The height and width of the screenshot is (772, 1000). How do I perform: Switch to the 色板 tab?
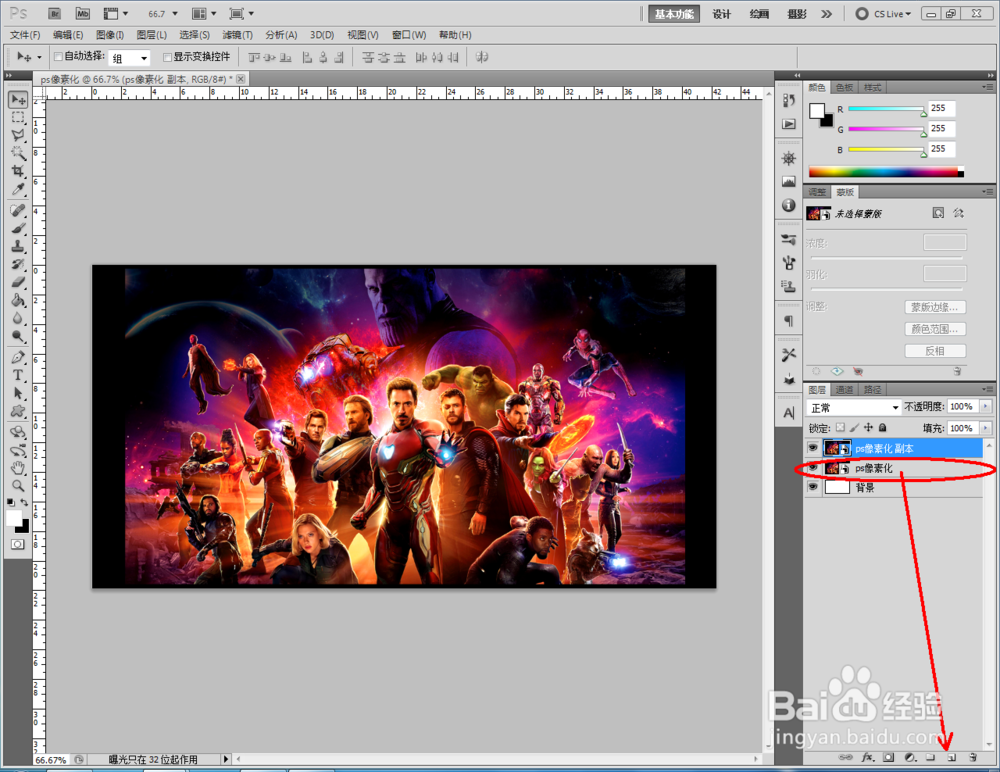coord(844,87)
